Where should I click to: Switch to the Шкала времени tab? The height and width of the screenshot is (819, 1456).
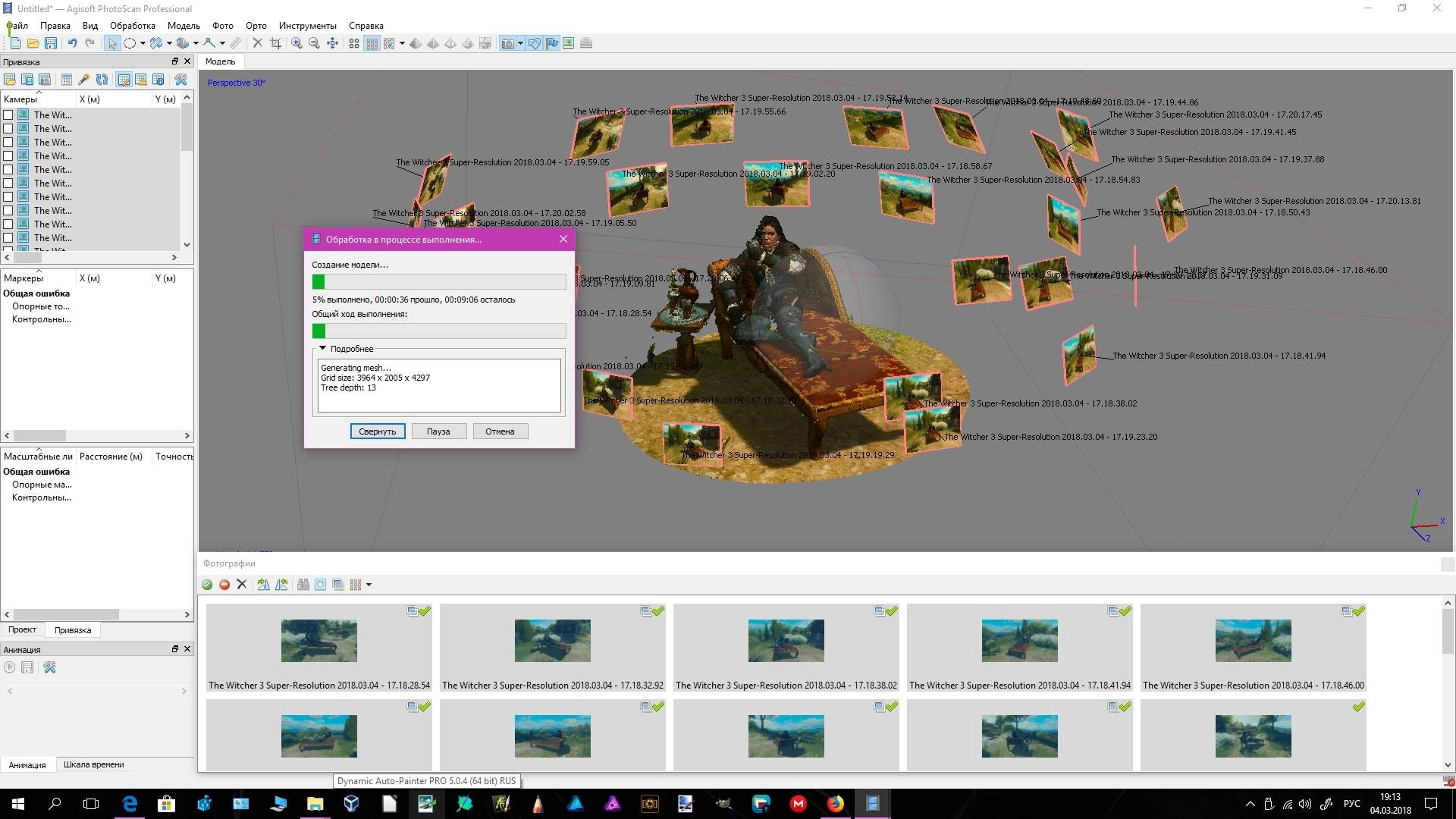pyautogui.click(x=93, y=764)
